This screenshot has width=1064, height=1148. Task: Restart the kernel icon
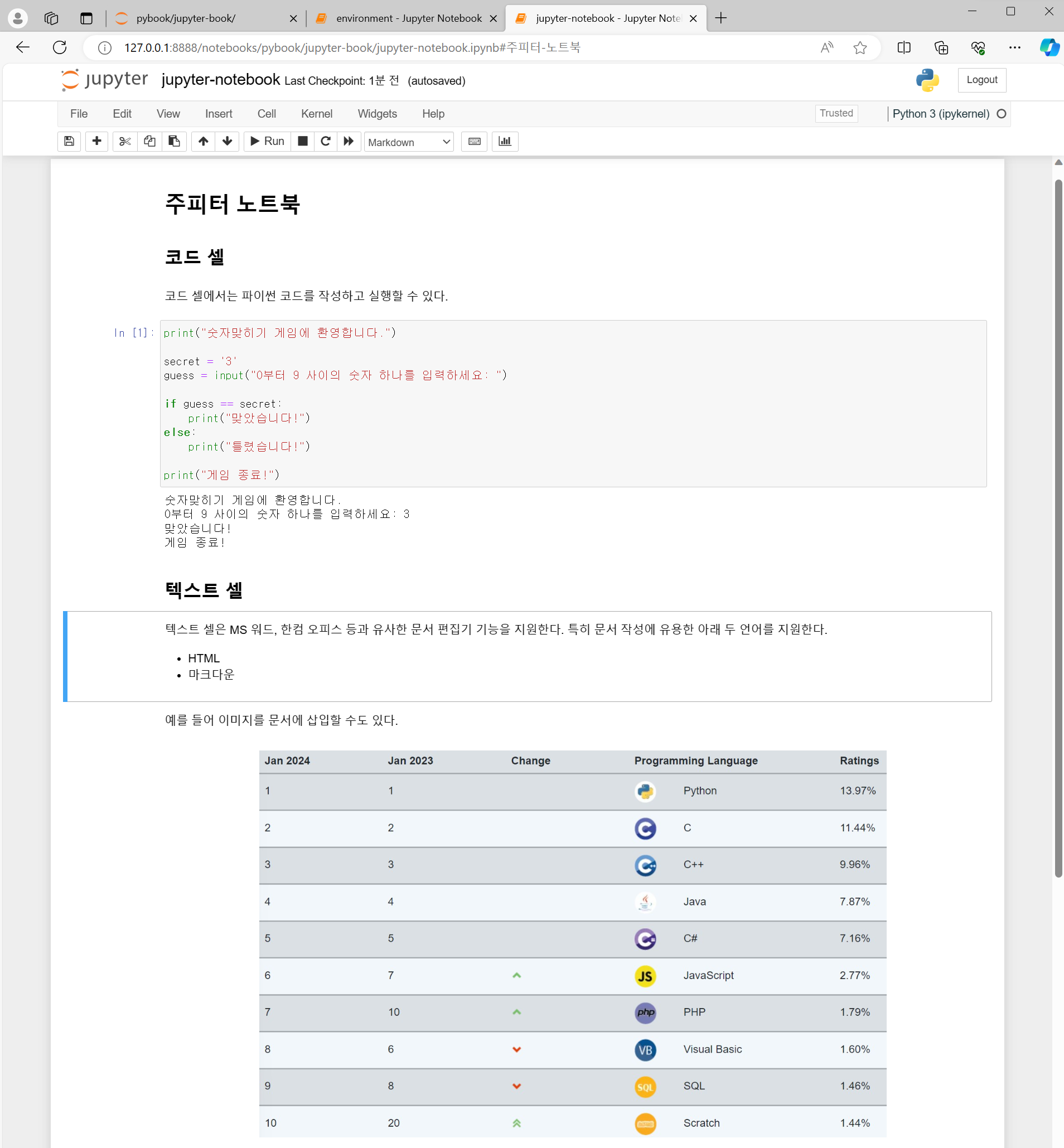325,141
